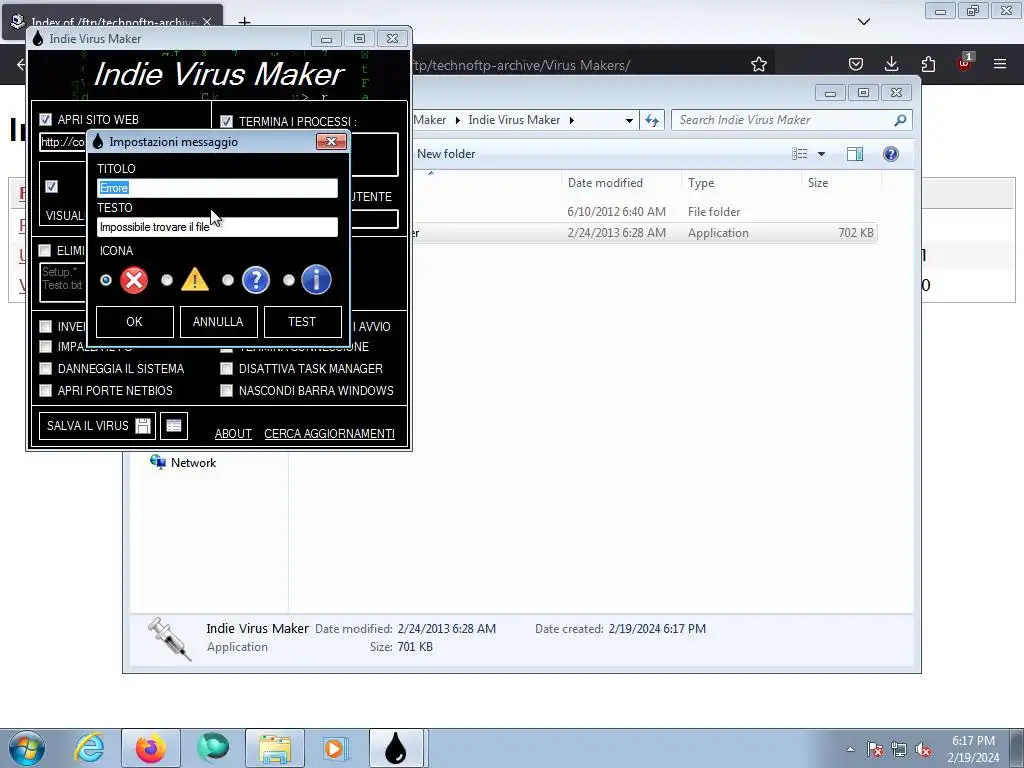1024x768 pixels.
Task: Toggle the Explorer preview pane icon
Action: (x=855, y=154)
